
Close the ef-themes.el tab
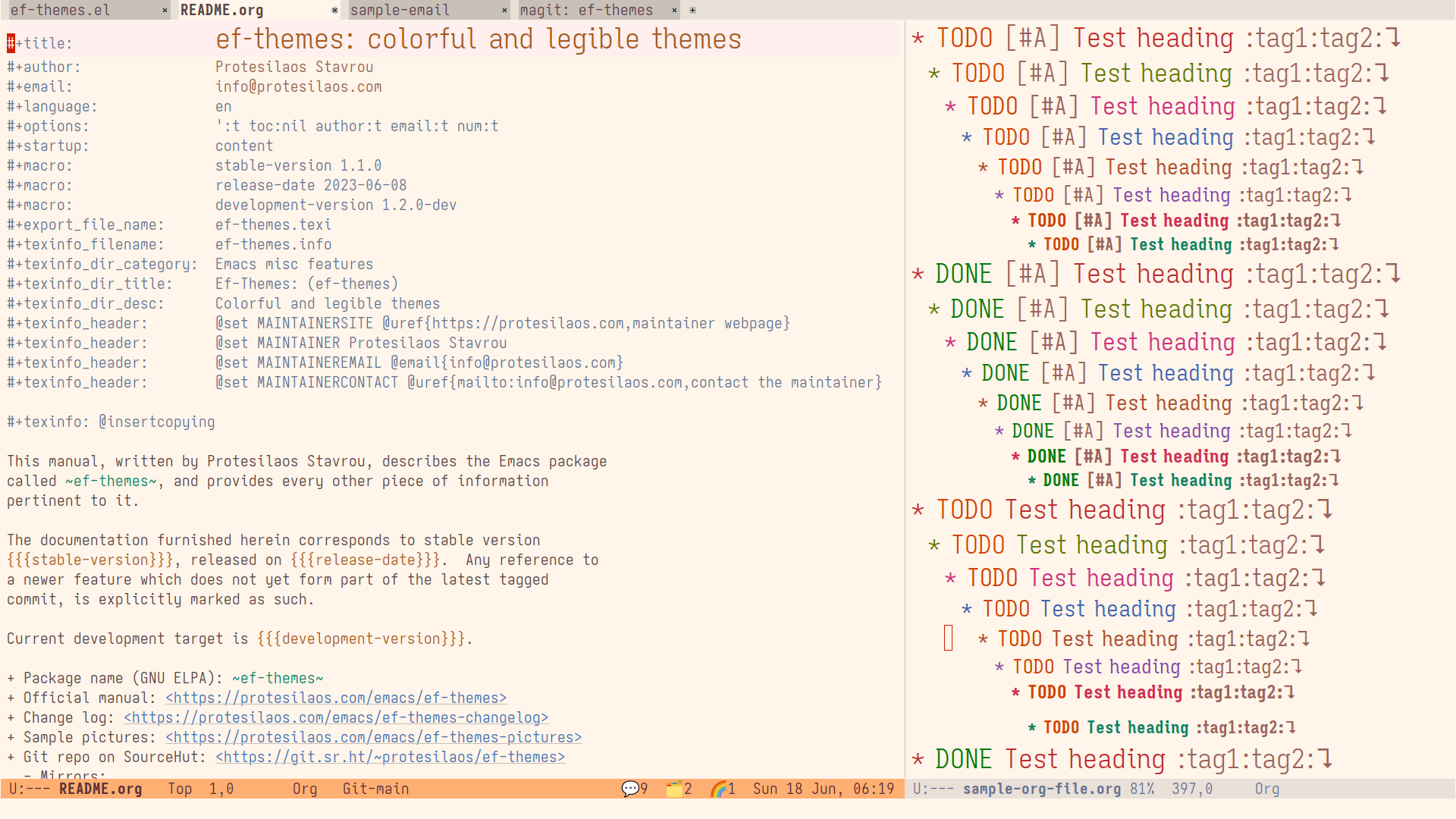(x=165, y=11)
